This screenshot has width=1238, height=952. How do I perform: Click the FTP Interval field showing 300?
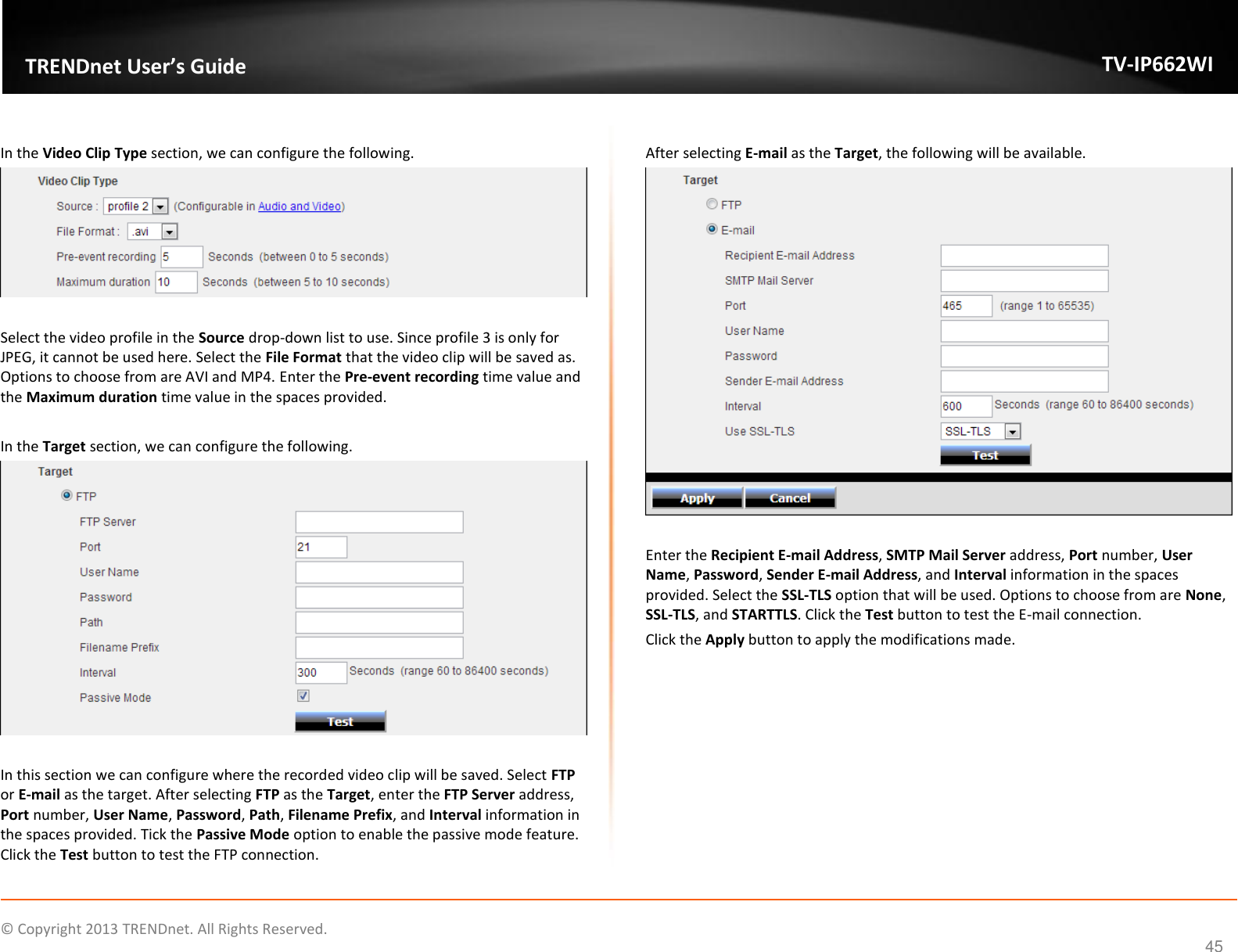[321, 672]
